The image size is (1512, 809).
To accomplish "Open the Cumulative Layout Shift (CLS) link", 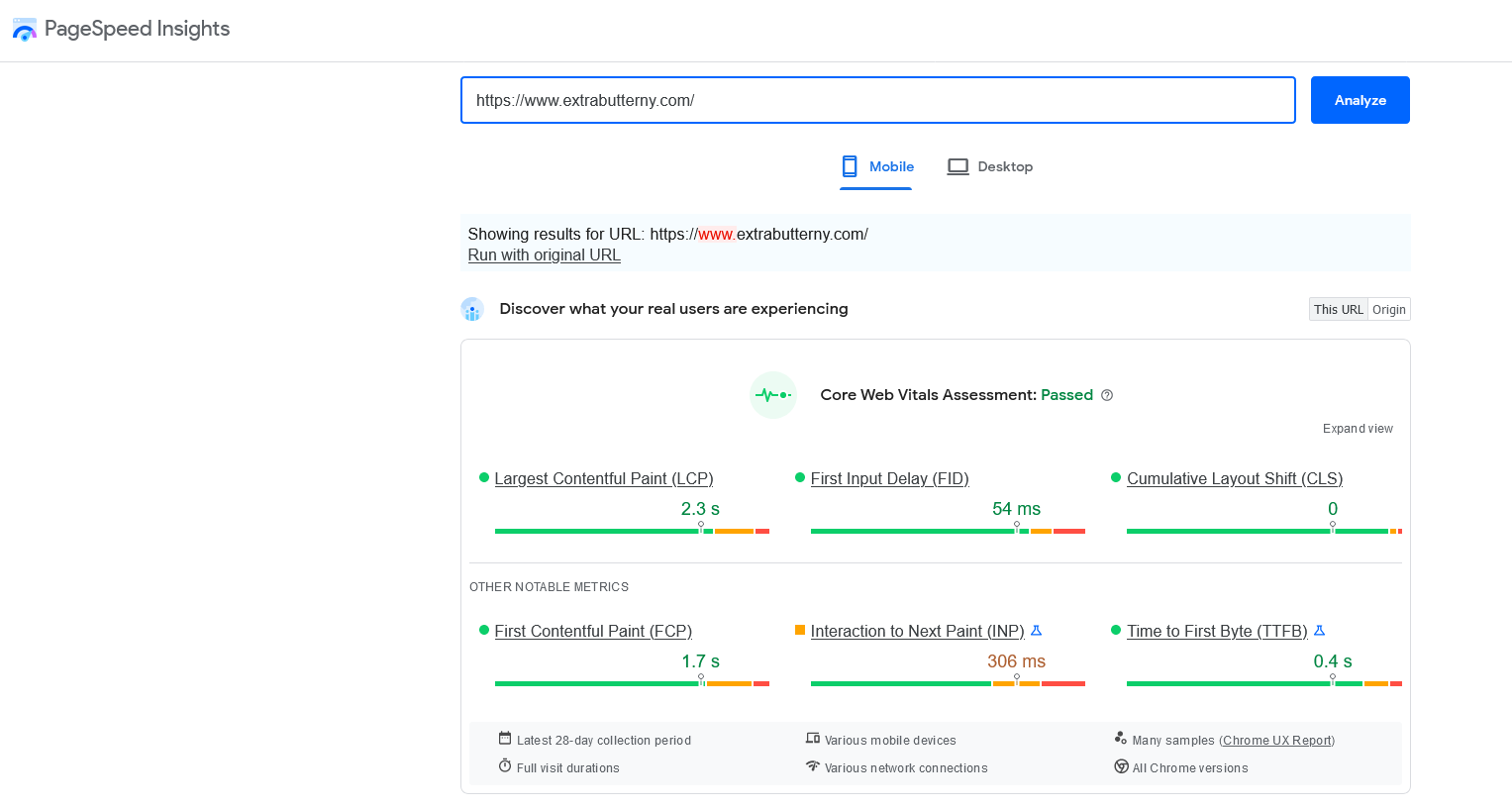I will [1234, 479].
